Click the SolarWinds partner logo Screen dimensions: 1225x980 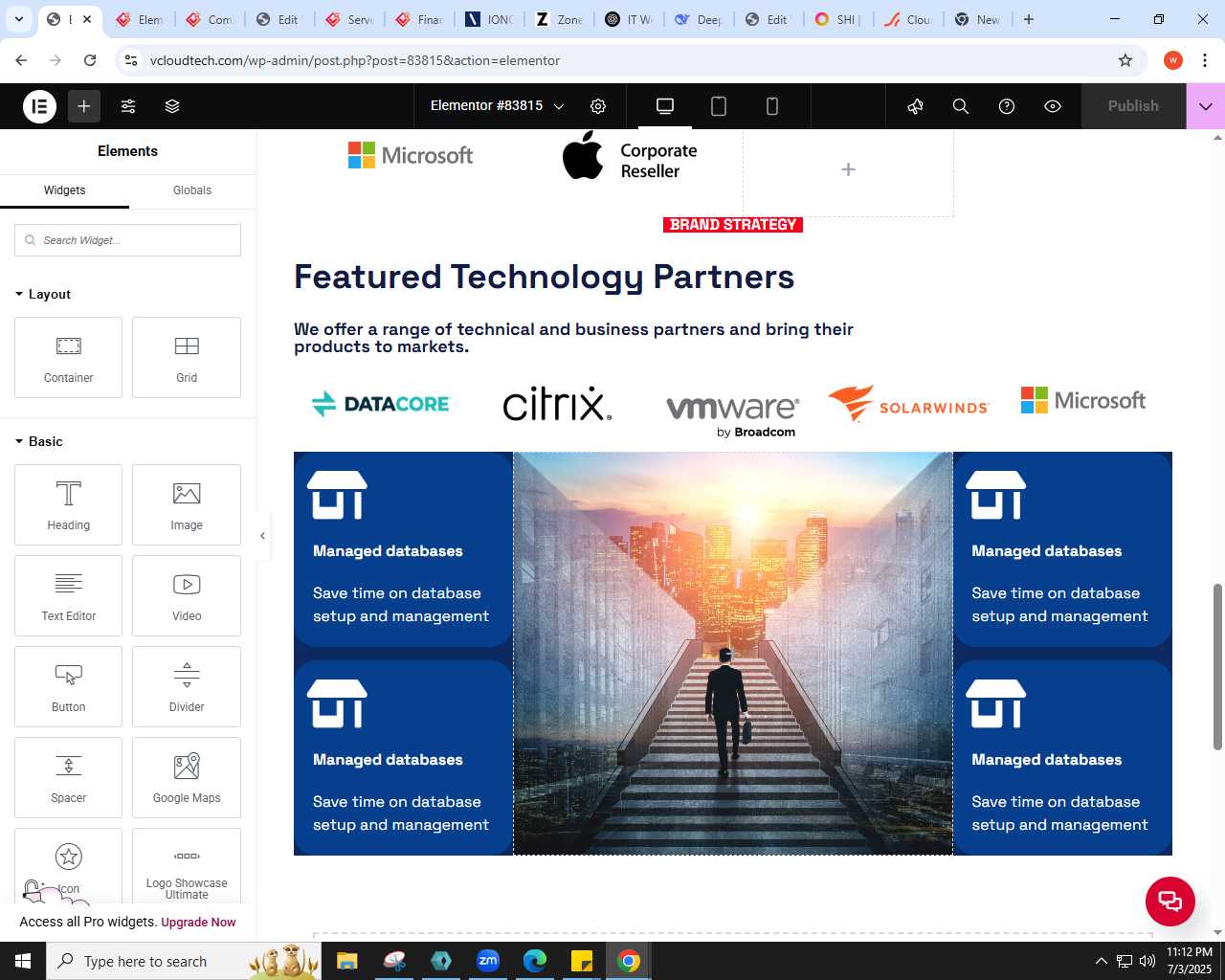pyautogui.click(x=908, y=404)
